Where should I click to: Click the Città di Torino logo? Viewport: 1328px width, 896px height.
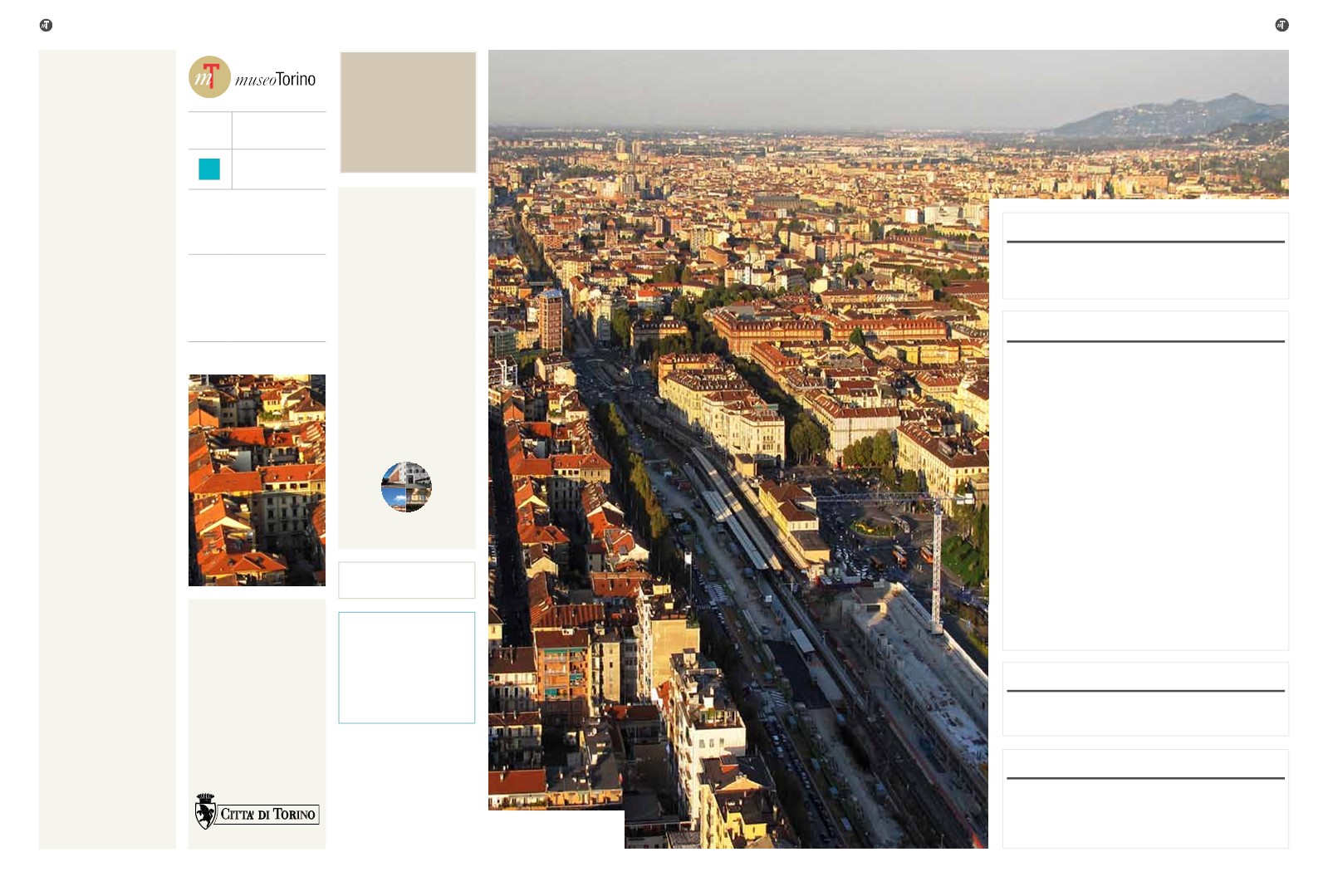(257, 812)
